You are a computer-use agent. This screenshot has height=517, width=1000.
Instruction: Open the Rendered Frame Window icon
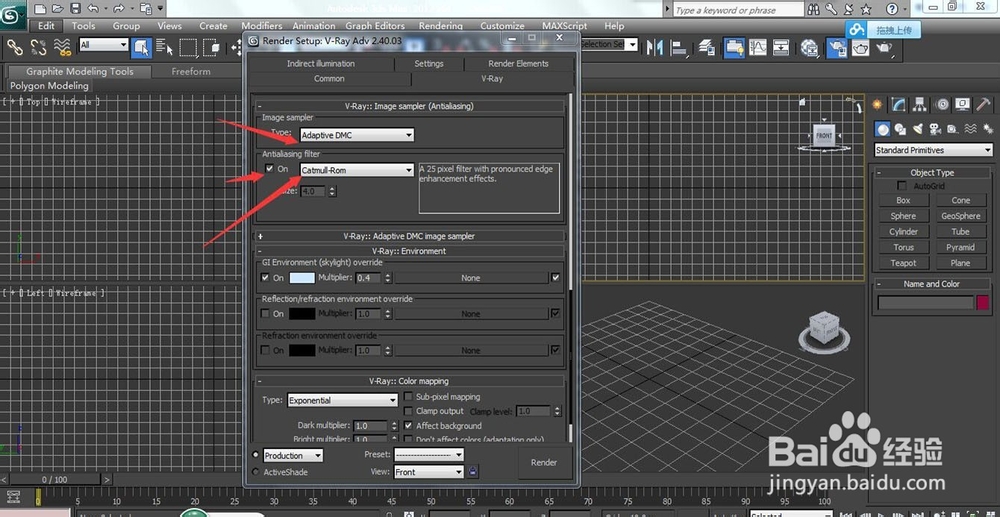coord(860,47)
